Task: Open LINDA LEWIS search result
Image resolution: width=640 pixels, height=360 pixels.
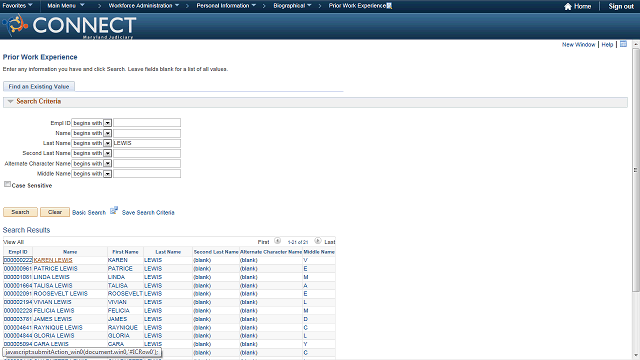Action: 51,277
